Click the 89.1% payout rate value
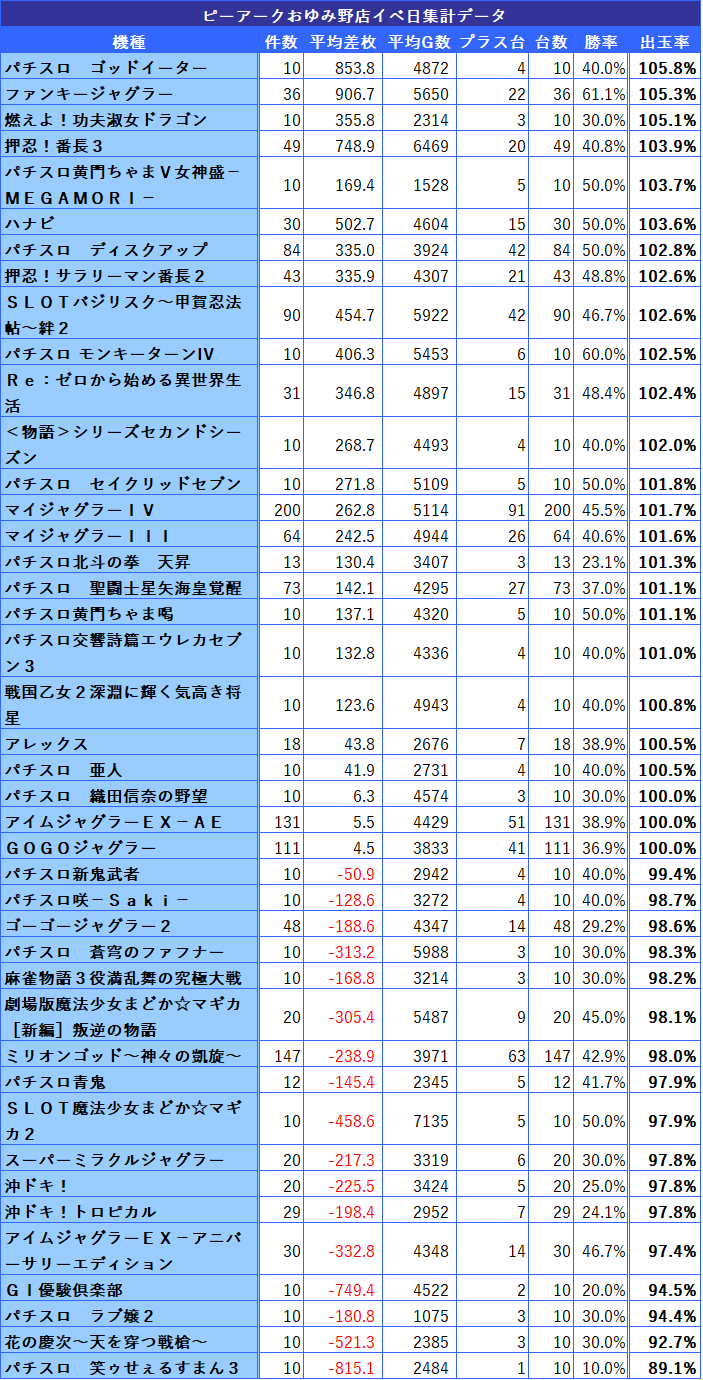Viewport: 703px width, 1380px height. click(674, 1368)
